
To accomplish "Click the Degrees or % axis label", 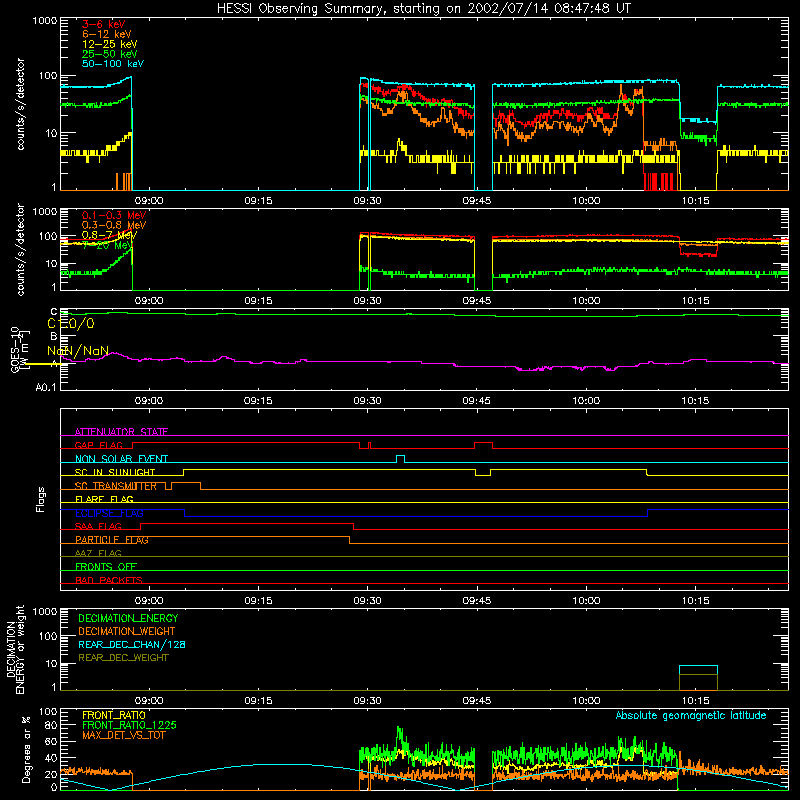I will [26, 749].
